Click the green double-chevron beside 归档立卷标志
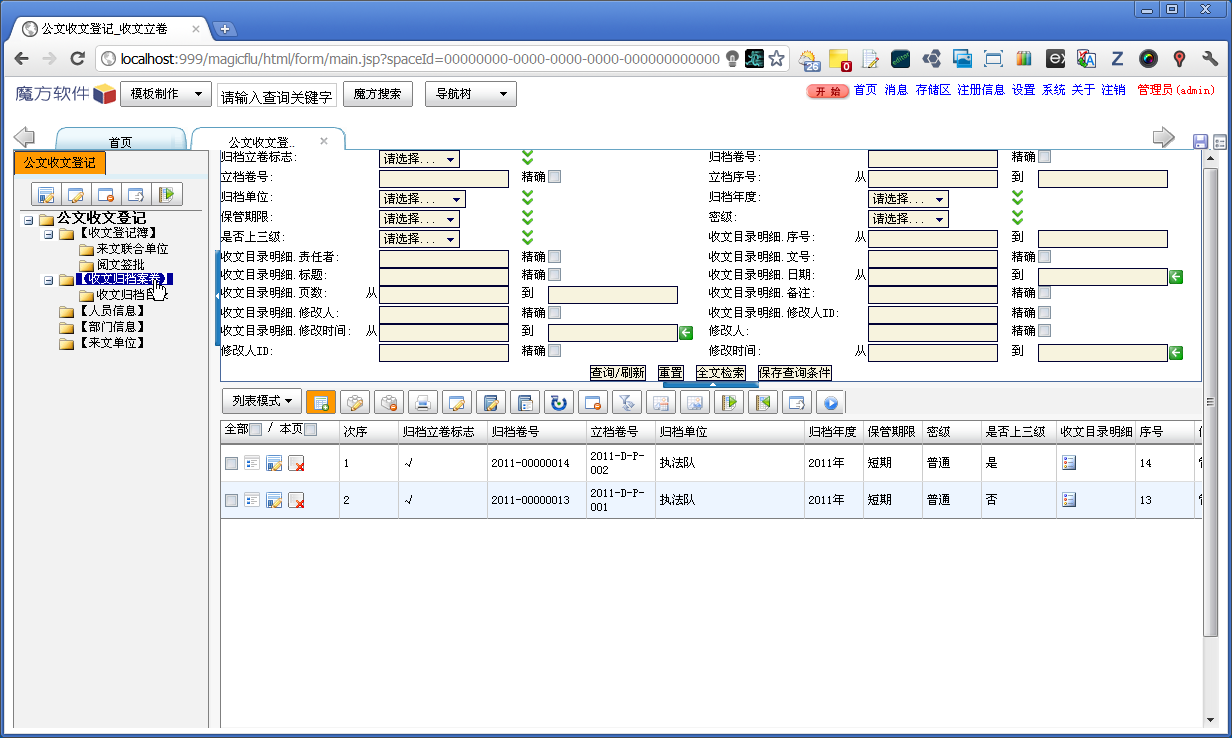1232x738 pixels. [x=528, y=157]
